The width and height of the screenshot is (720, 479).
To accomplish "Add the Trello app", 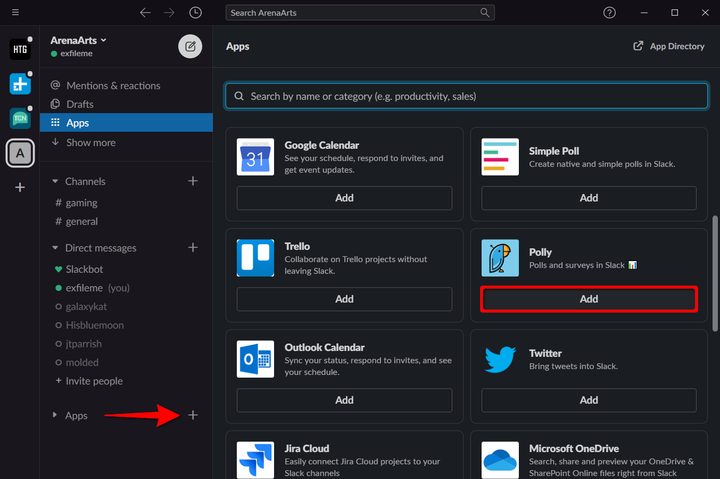I will click(x=344, y=299).
